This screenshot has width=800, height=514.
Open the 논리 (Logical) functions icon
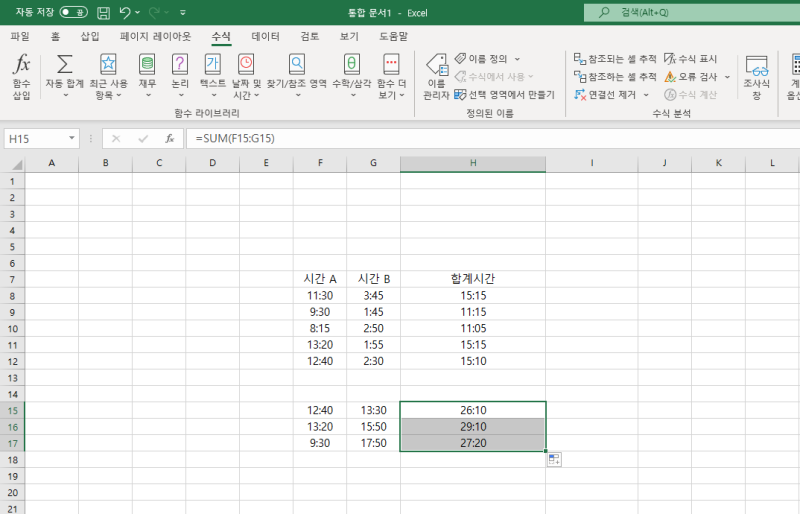(x=179, y=66)
